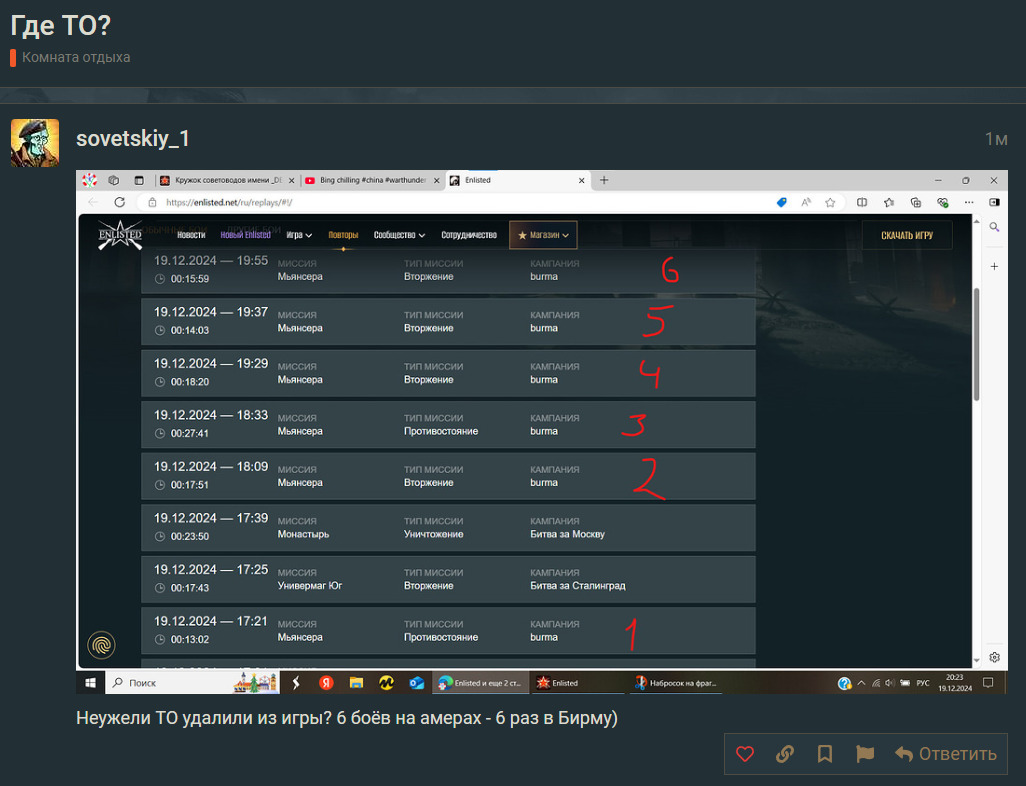
Task: Open the Новый Enlisted menu item
Action: click(x=245, y=235)
